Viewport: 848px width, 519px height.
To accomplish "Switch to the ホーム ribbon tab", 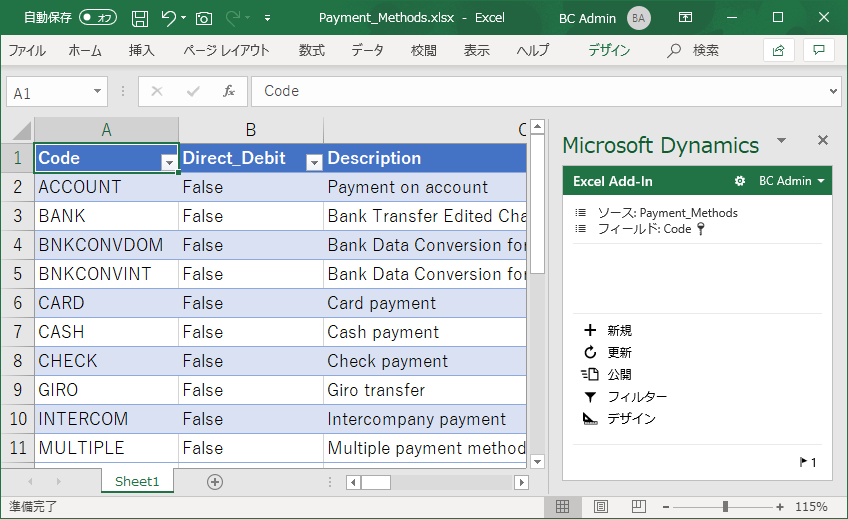I will point(85,51).
